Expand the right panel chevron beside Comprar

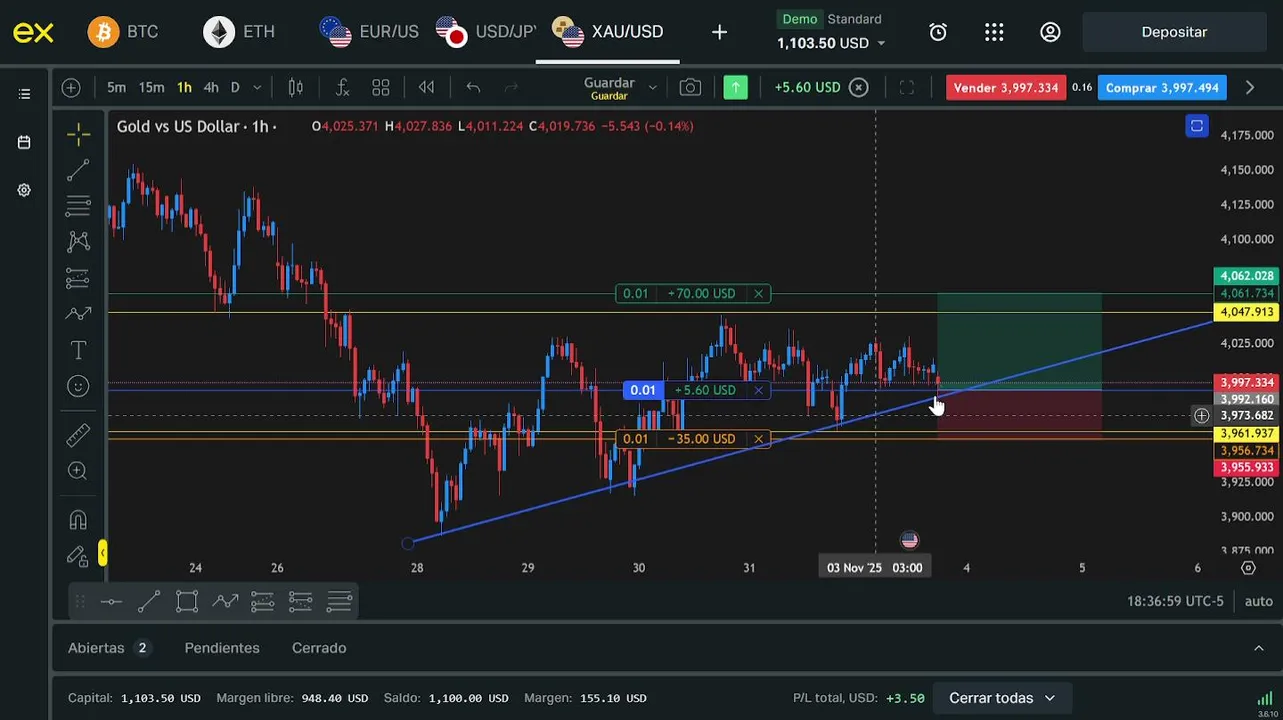(x=1250, y=88)
